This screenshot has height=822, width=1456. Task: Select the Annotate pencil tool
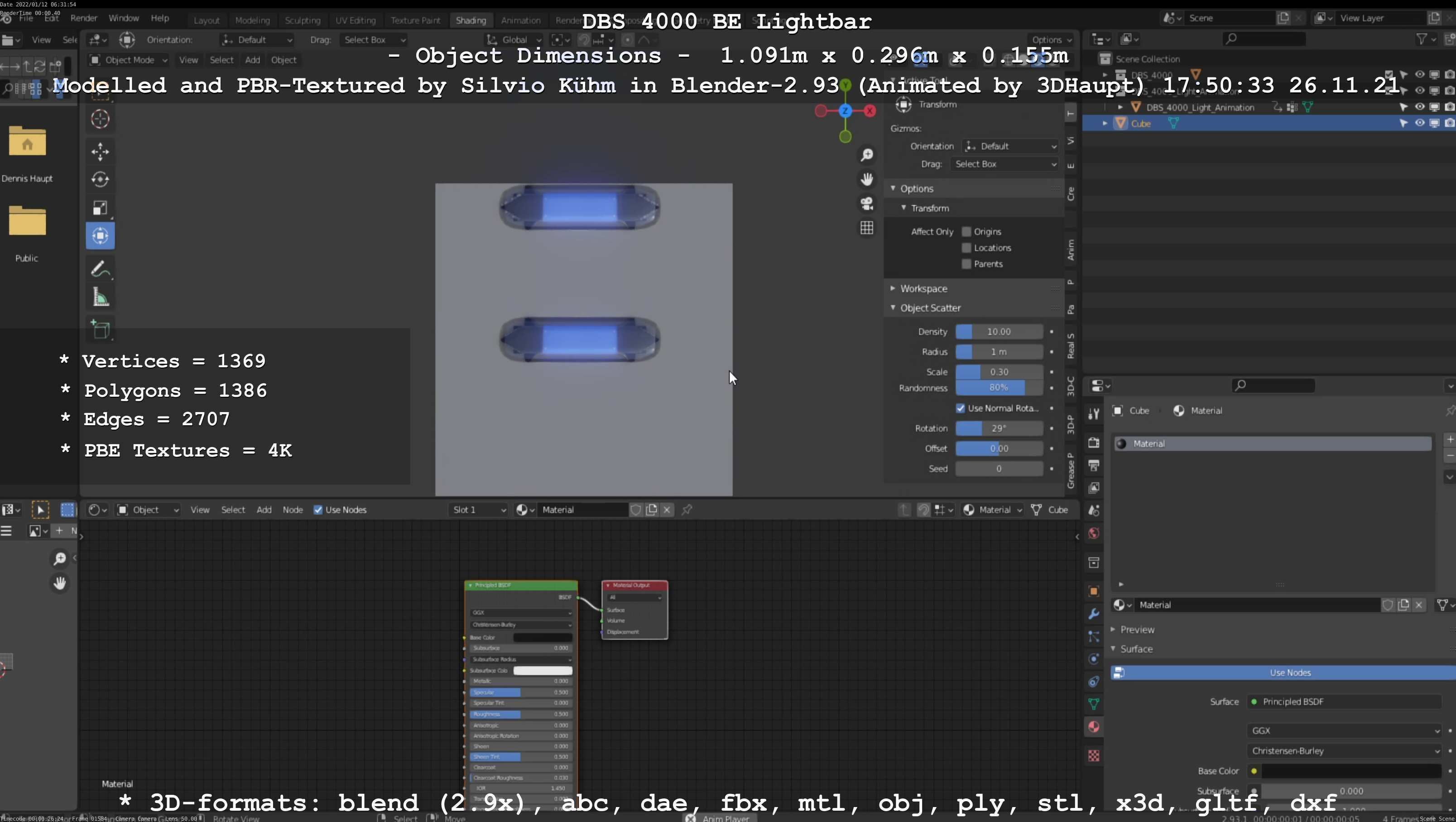100,269
